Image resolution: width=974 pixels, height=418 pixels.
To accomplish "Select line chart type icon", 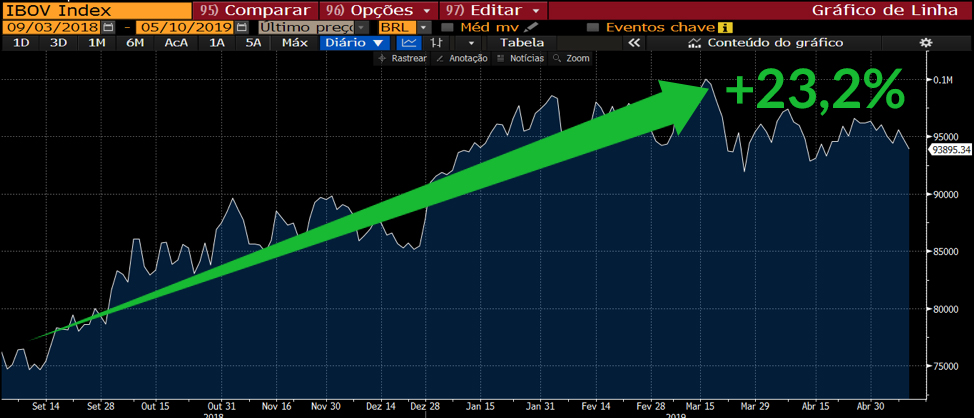I will pyautogui.click(x=408, y=43).
